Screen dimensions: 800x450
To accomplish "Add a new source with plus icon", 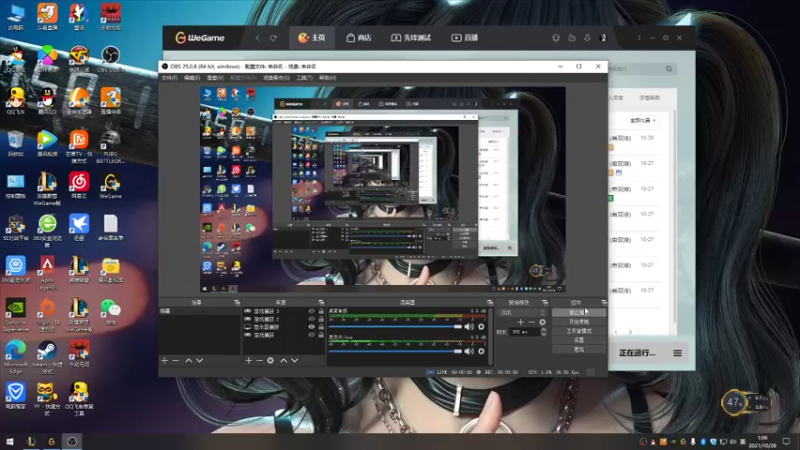I will (248, 360).
